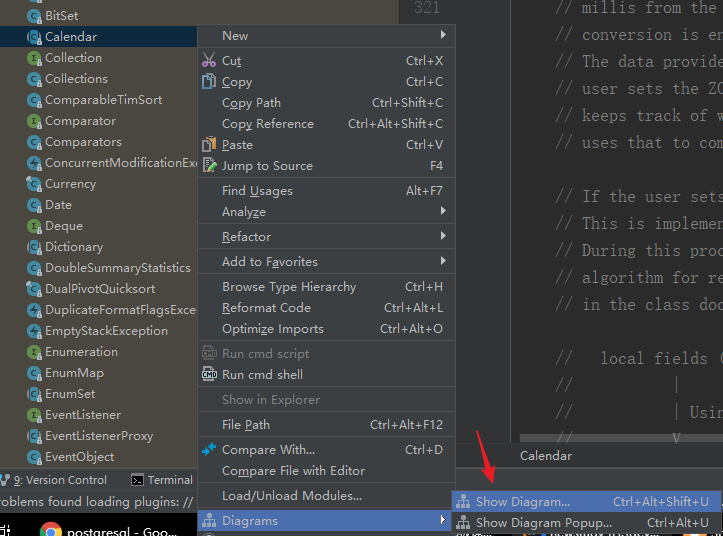The image size is (723, 536).
Task: Select Optimize Imports option
Action: pyautogui.click(x=272, y=329)
